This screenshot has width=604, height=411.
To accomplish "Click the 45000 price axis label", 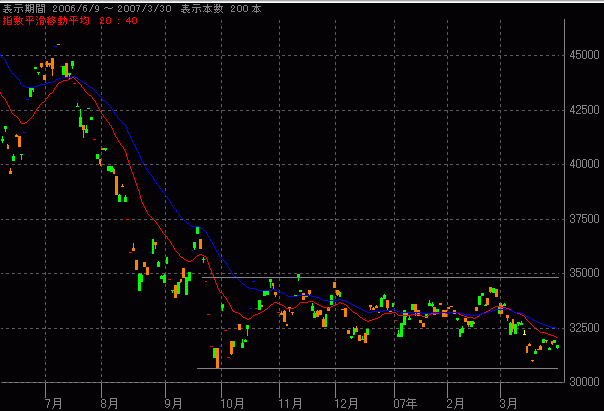I will tap(584, 55).
